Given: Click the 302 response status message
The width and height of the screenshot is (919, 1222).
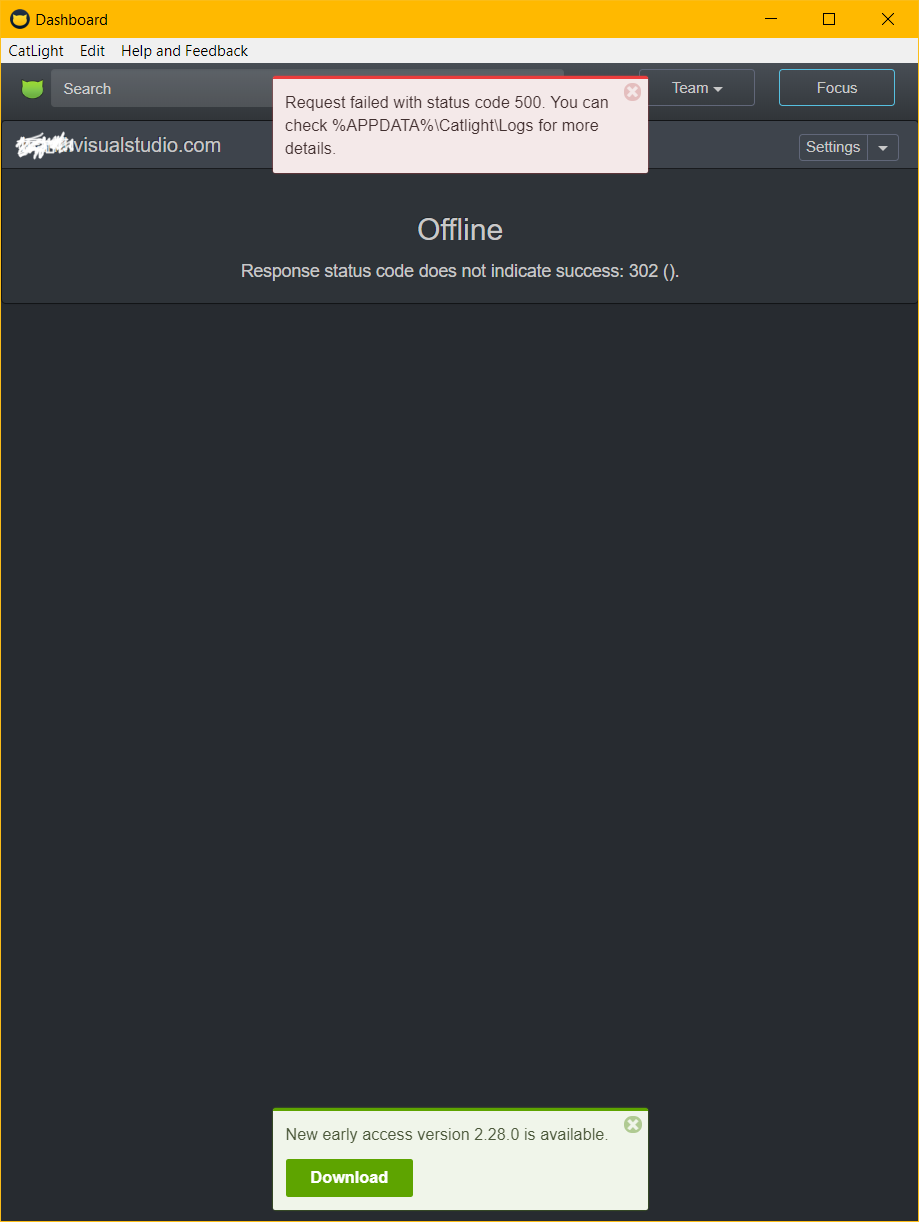Looking at the screenshot, I should pos(460,271).
